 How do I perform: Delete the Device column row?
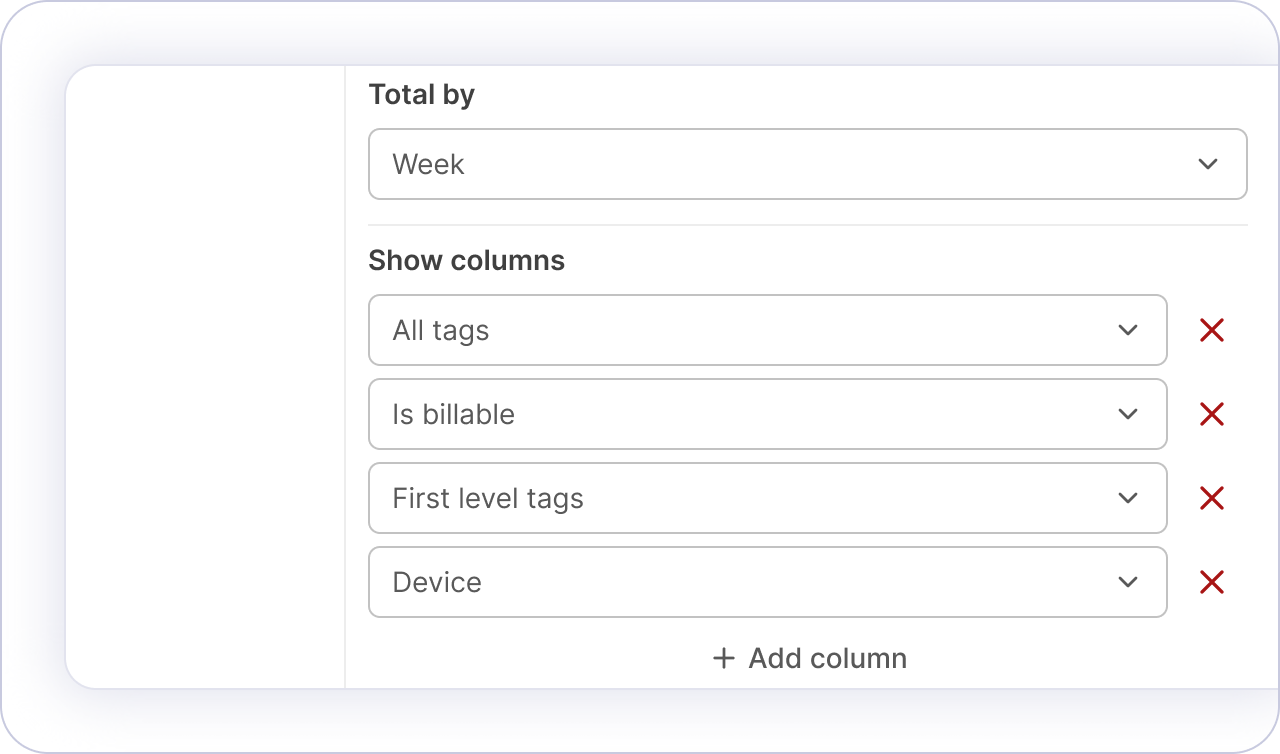point(1211,582)
